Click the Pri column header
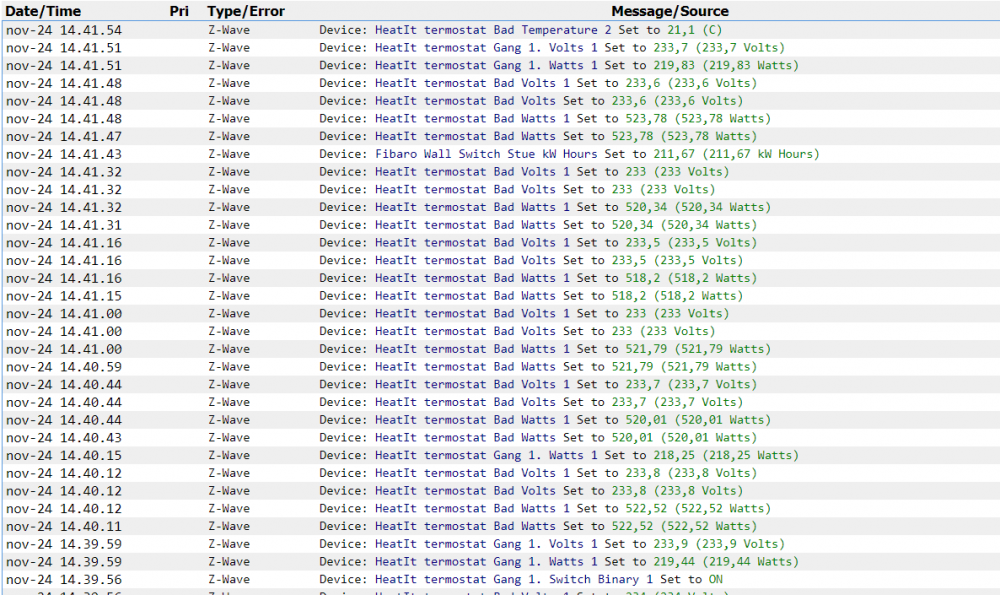 179,11
